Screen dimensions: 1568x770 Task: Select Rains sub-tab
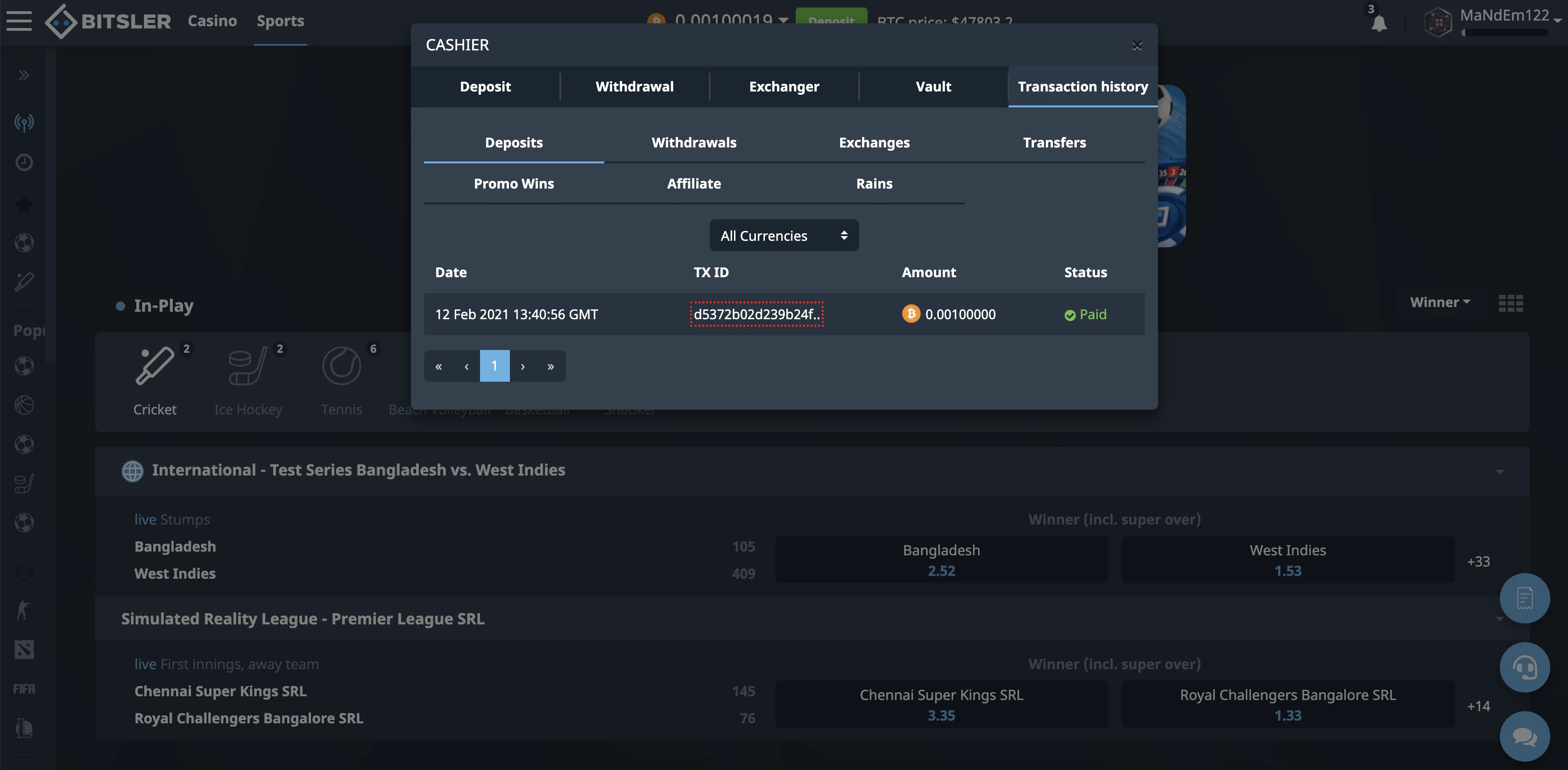(x=874, y=184)
